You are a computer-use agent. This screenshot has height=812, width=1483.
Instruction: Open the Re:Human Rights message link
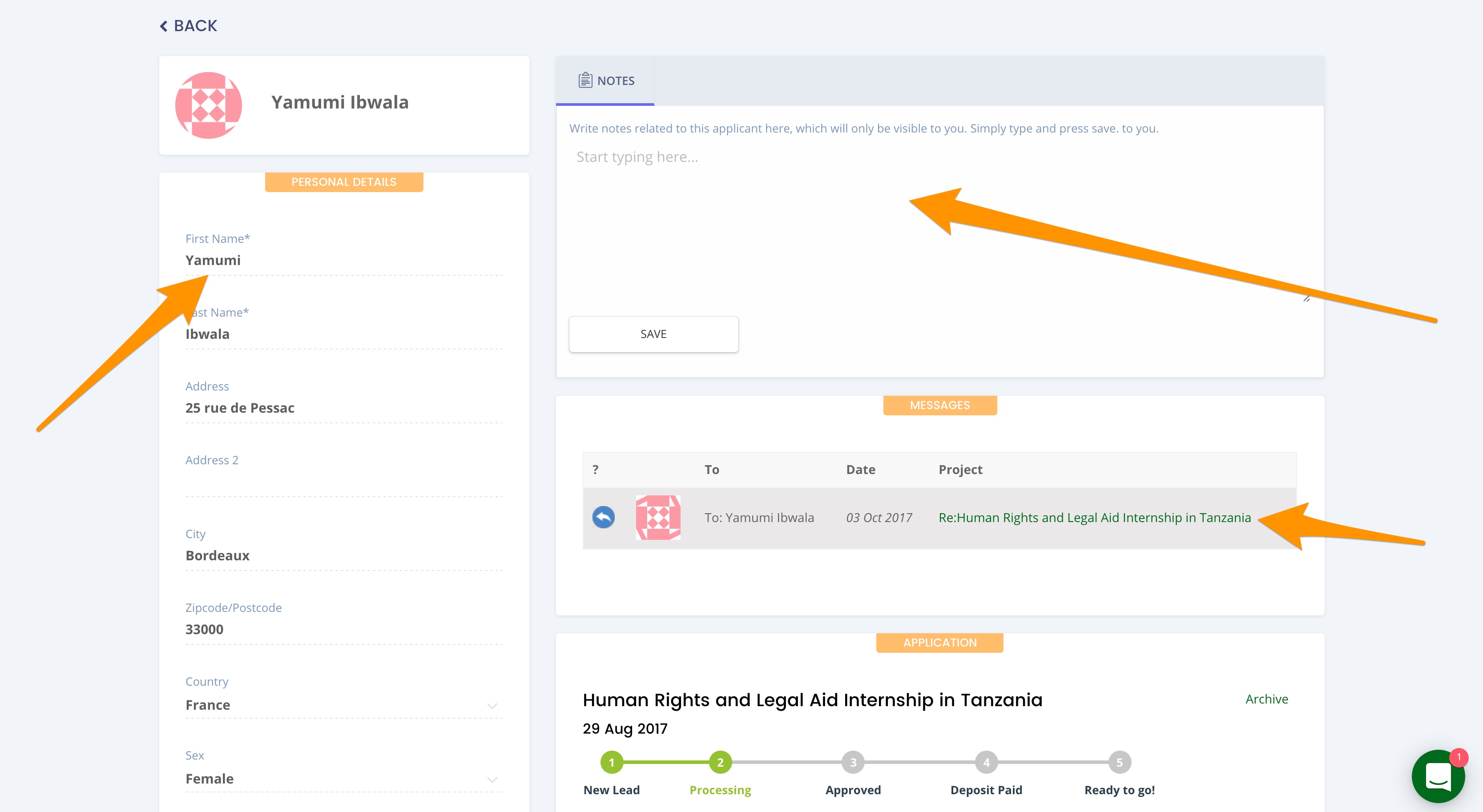1094,517
